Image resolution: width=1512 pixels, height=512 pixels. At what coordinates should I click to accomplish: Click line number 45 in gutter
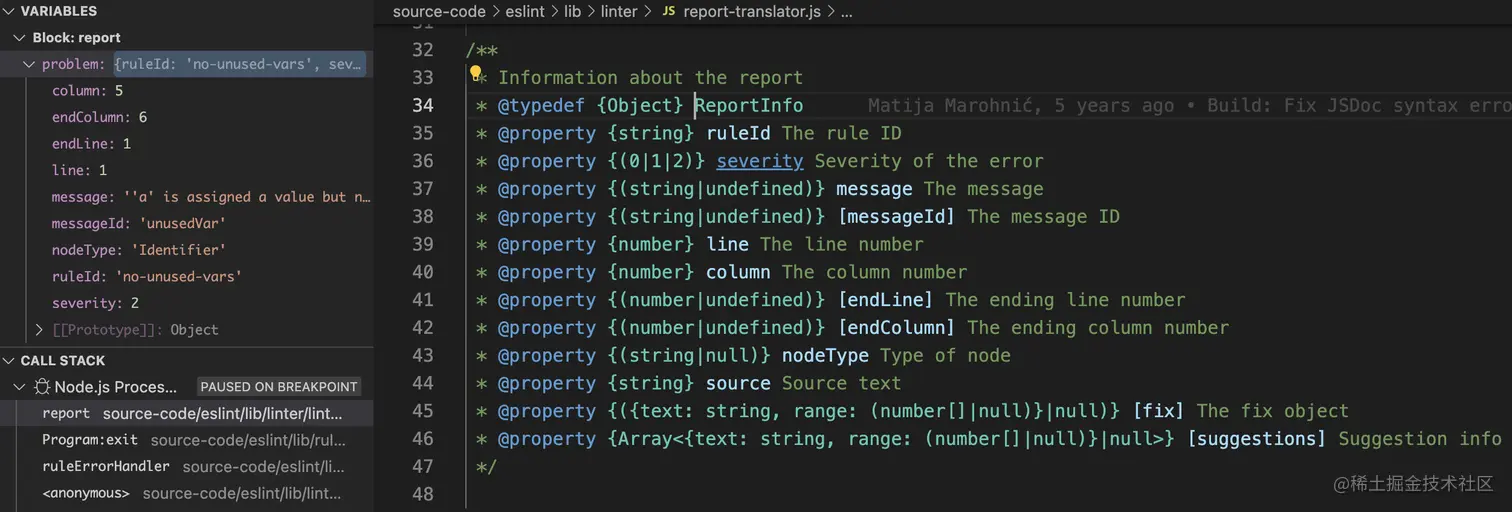pos(423,411)
